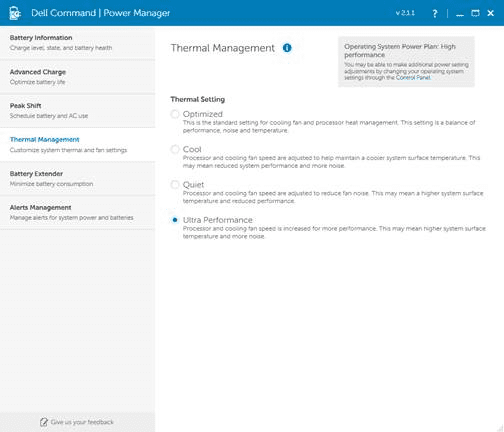This screenshot has height=432, width=504.
Task: Select the Quiet thermal setting
Action: coord(175,185)
